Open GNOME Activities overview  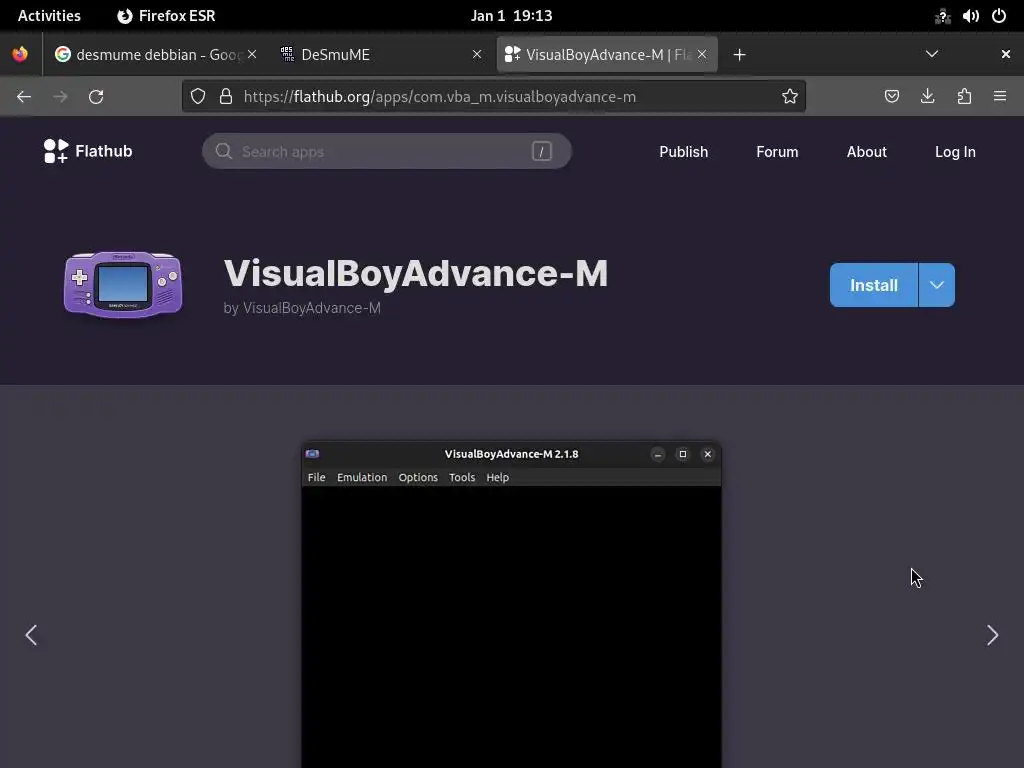pos(49,16)
